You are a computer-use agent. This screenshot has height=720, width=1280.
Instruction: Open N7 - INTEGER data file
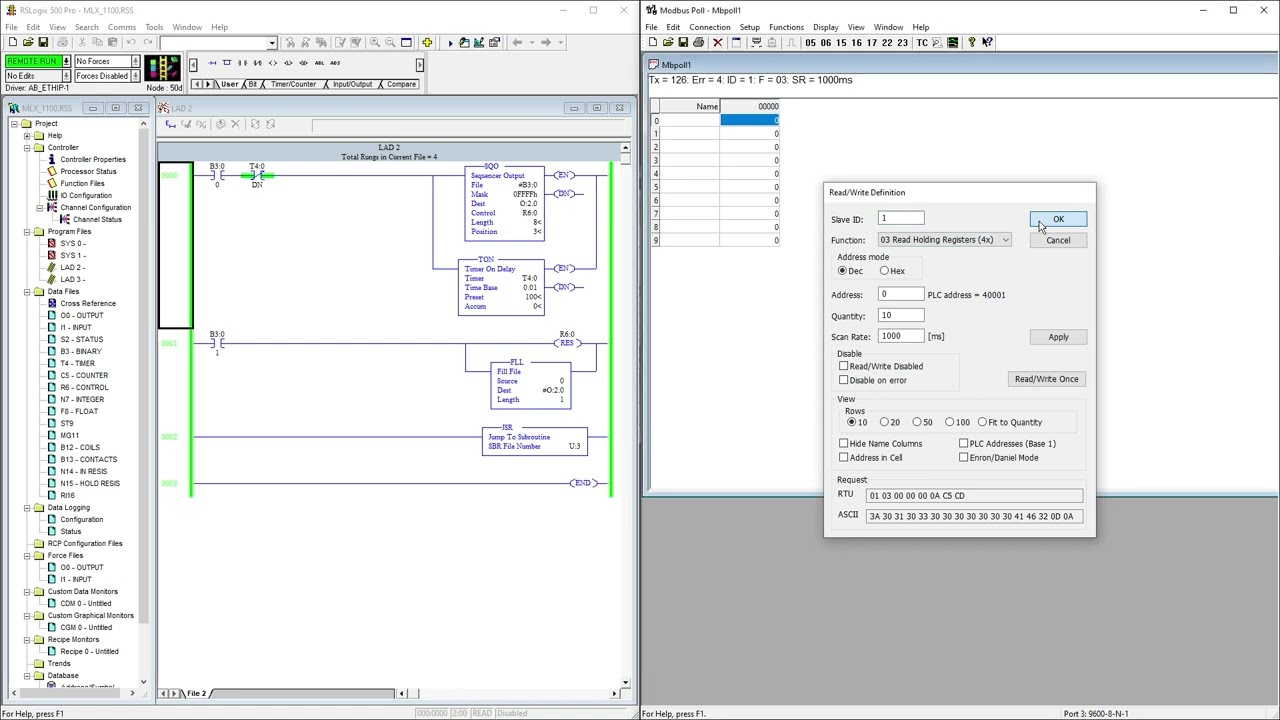[82, 399]
